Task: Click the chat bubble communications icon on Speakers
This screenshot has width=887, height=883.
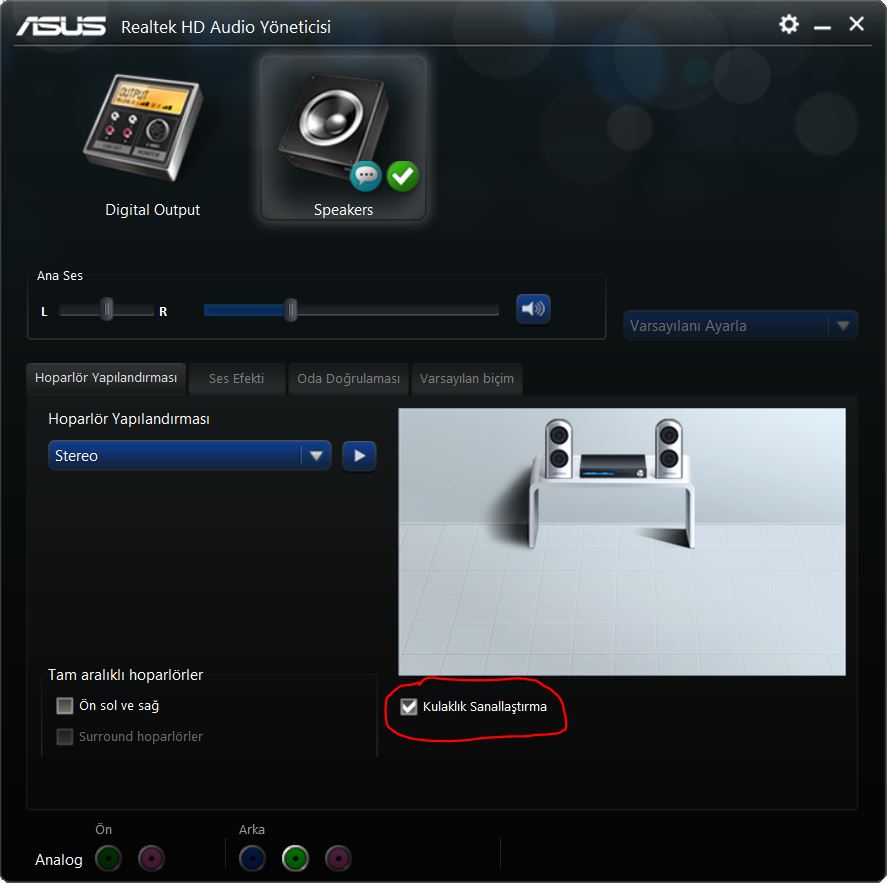Action: coord(365,176)
